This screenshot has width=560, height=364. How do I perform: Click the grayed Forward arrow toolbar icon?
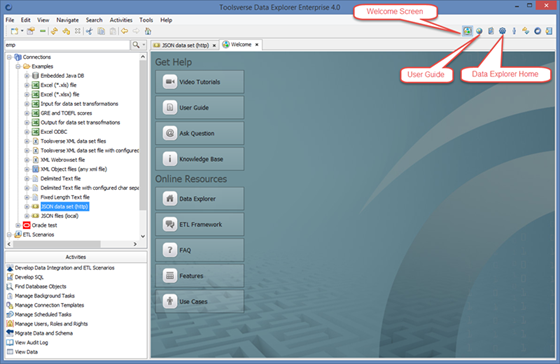tap(136, 31)
